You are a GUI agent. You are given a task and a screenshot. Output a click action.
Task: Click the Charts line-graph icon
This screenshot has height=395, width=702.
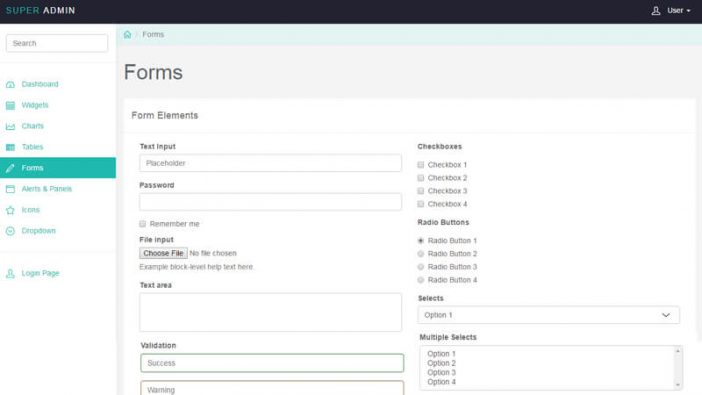(x=10, y=126)
